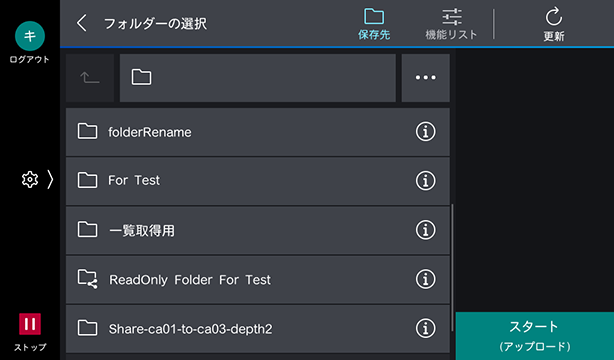Click the フォルダーの選択 title

[x=155, y=24]
